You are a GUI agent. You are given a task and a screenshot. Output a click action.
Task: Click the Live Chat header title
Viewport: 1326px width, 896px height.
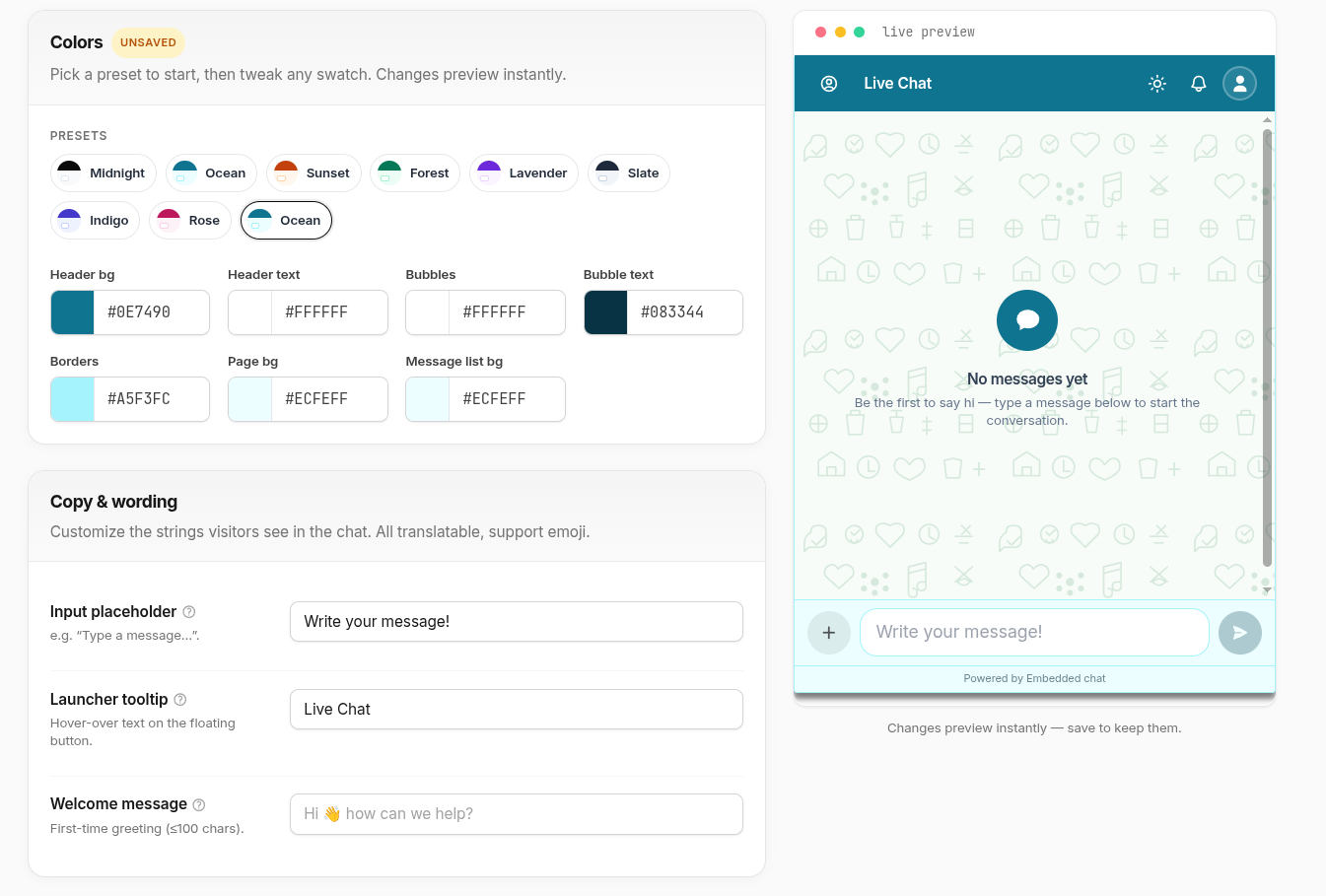click(897, 84)
